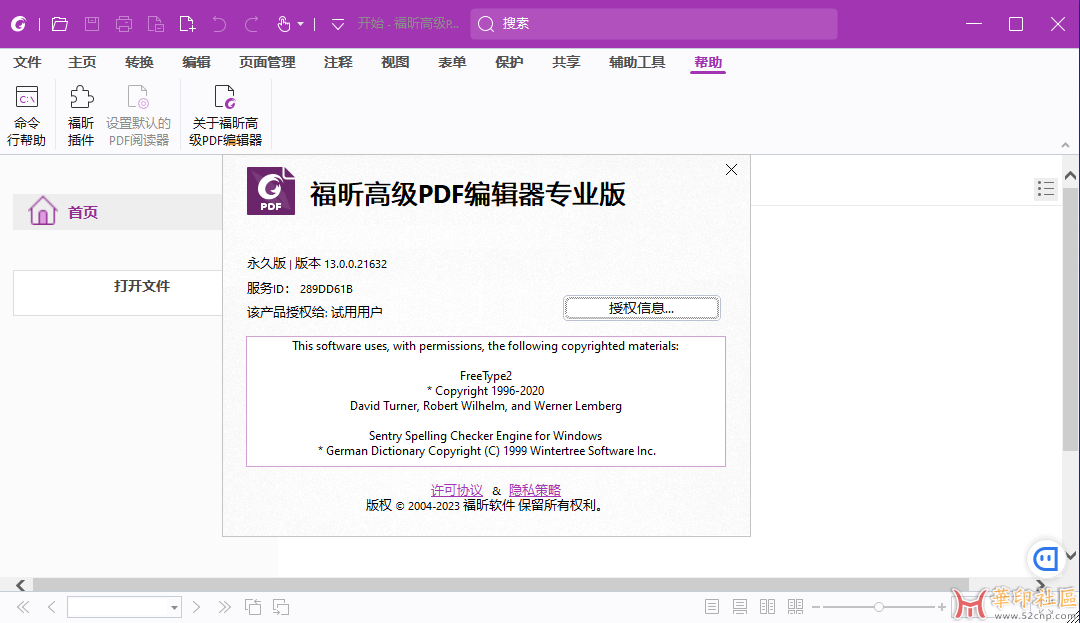Click the Foxit PDF logo in about dialog
The height and width of the screenshot is (623, 1080).
[x=271, y=191]
